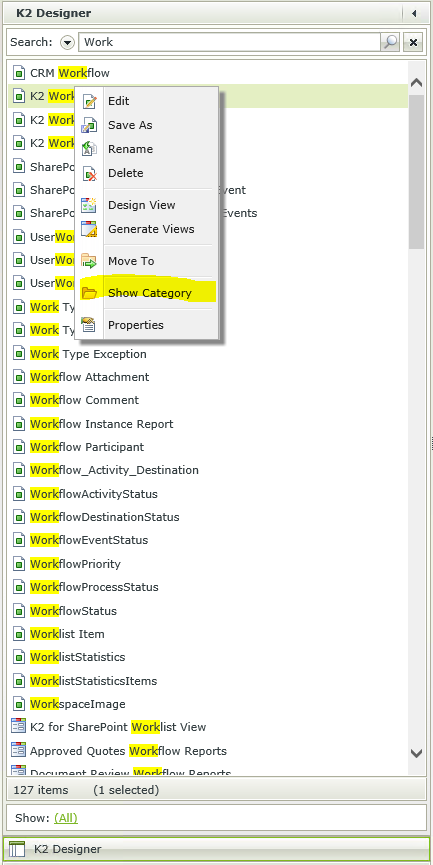This screenshot has width=433, height=865.
Task: Click the Move To folder icon
Action: pyautogui.click(x=89, y=261)
